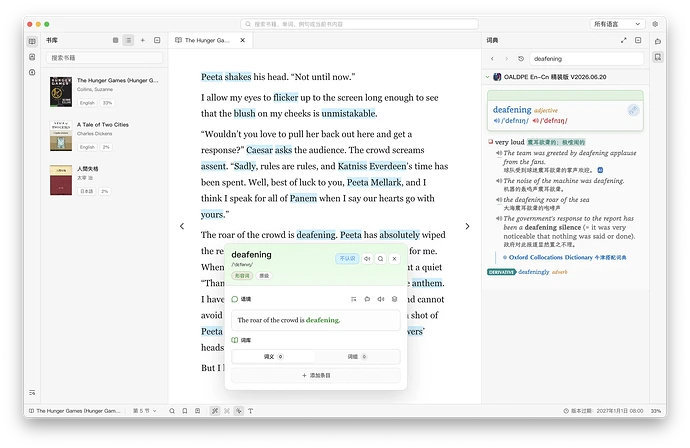Toggle grid view in library header
Viewport: 690px width, 448px height.
click(x=115, y=40)
